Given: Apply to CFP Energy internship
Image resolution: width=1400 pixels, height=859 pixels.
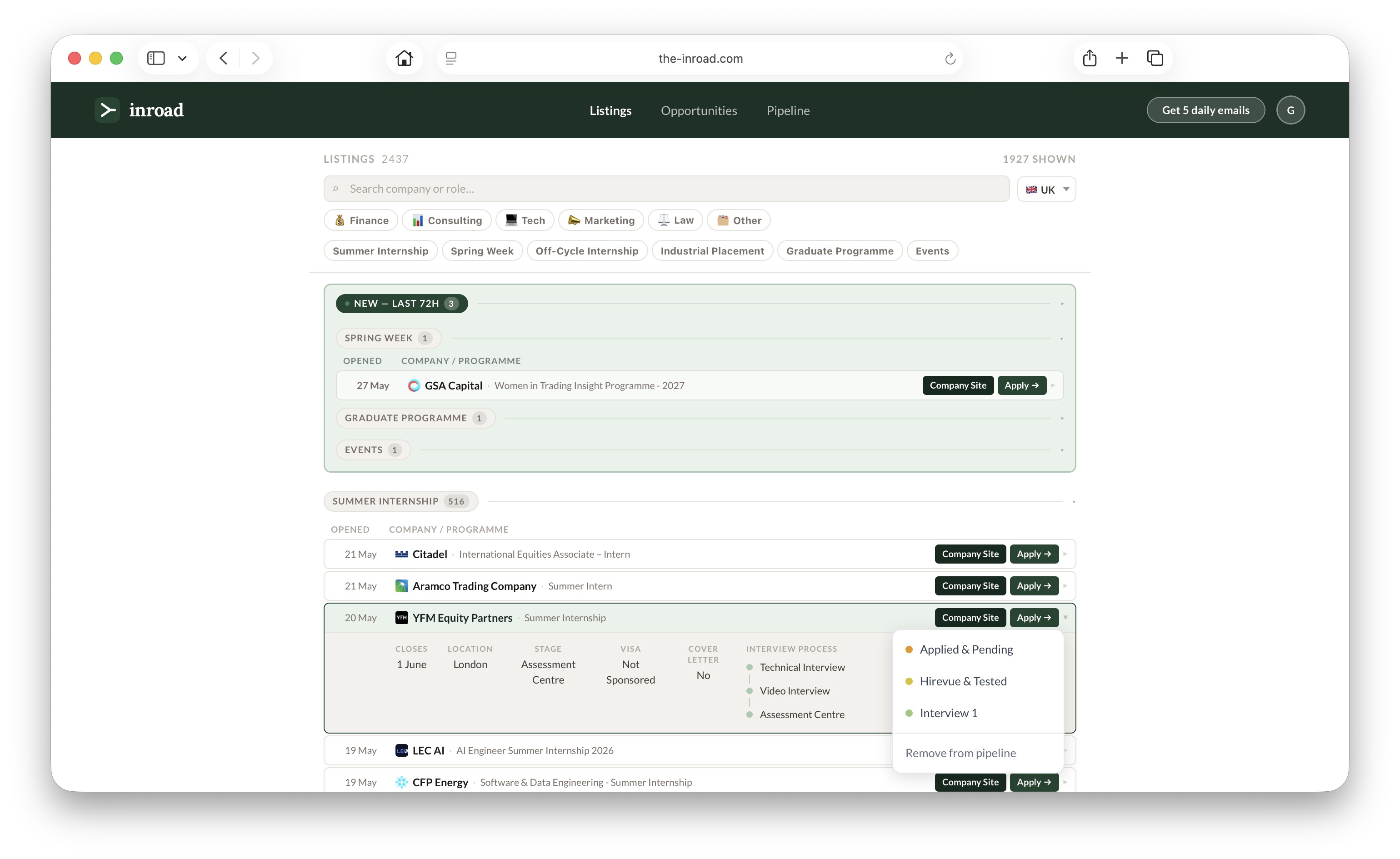Looking at the screenshot, I should point(1034,782).
